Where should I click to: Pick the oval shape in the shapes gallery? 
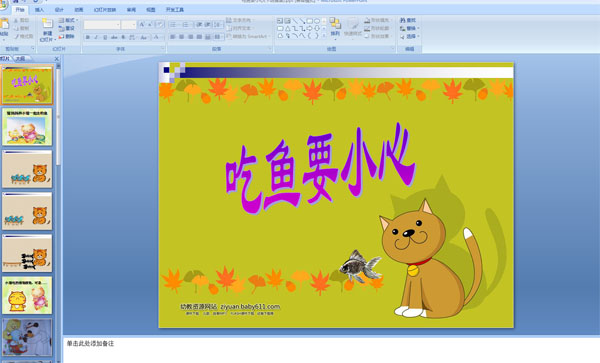point(317,21)
